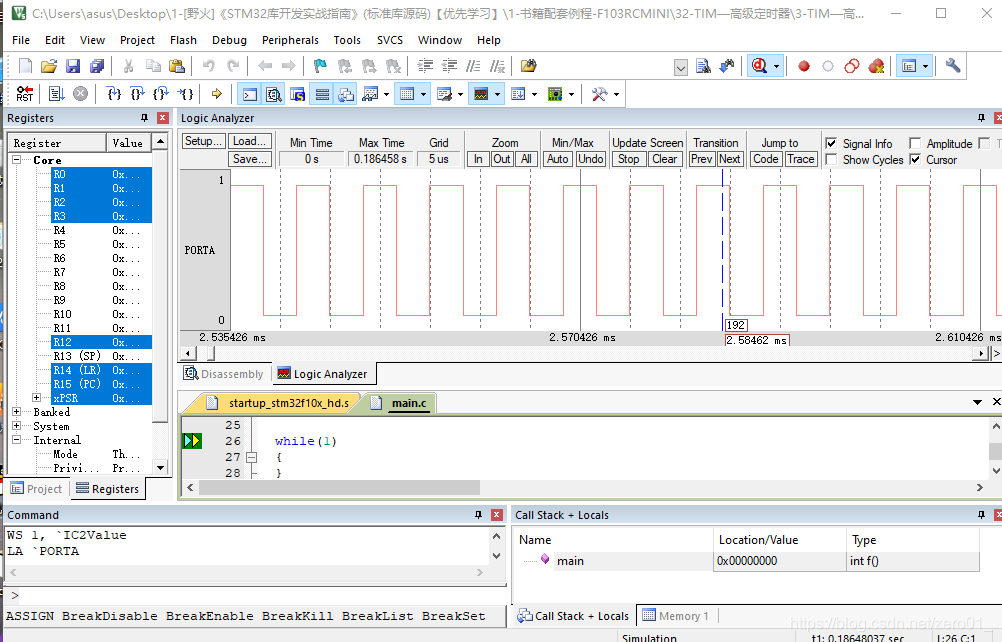The image size is (1002, 642).
Task: Click the Step Into braces icon
Action: [114, 94]
